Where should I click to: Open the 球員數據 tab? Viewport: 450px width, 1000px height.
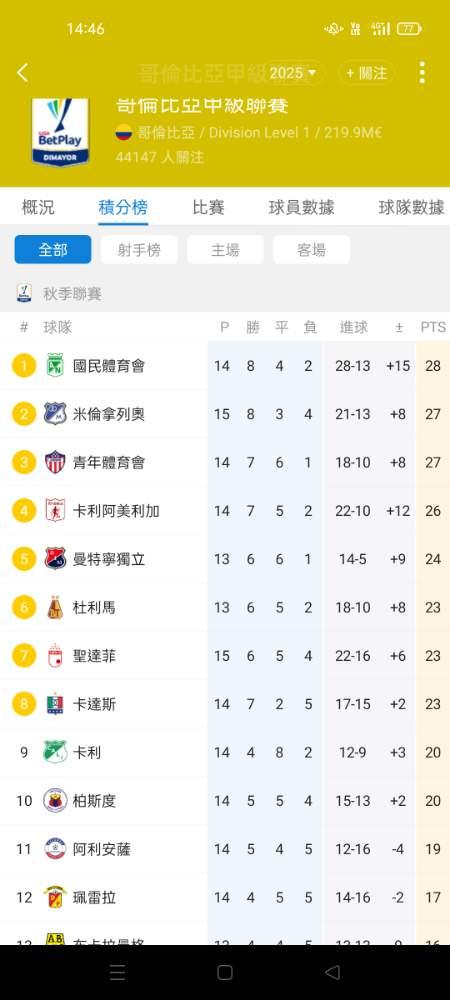coord(301,207)
